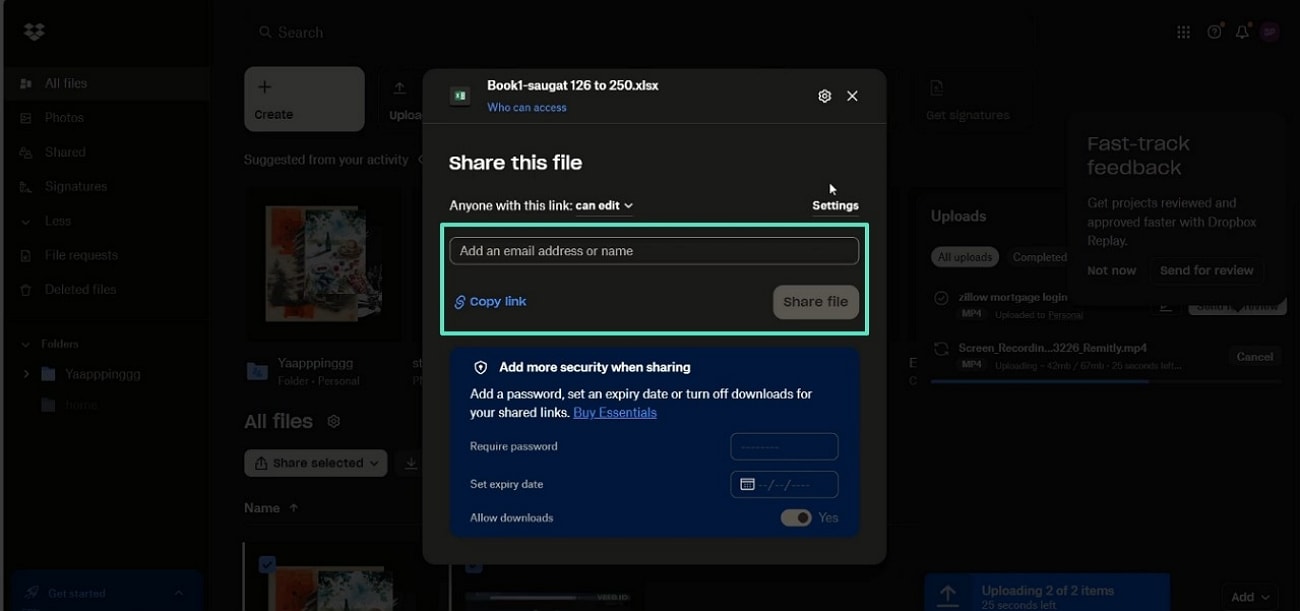Cancel the Screen_Recordin upload
Image resolution: width=1300 pixels, height=611 pixels.
tap(1254, 357)
